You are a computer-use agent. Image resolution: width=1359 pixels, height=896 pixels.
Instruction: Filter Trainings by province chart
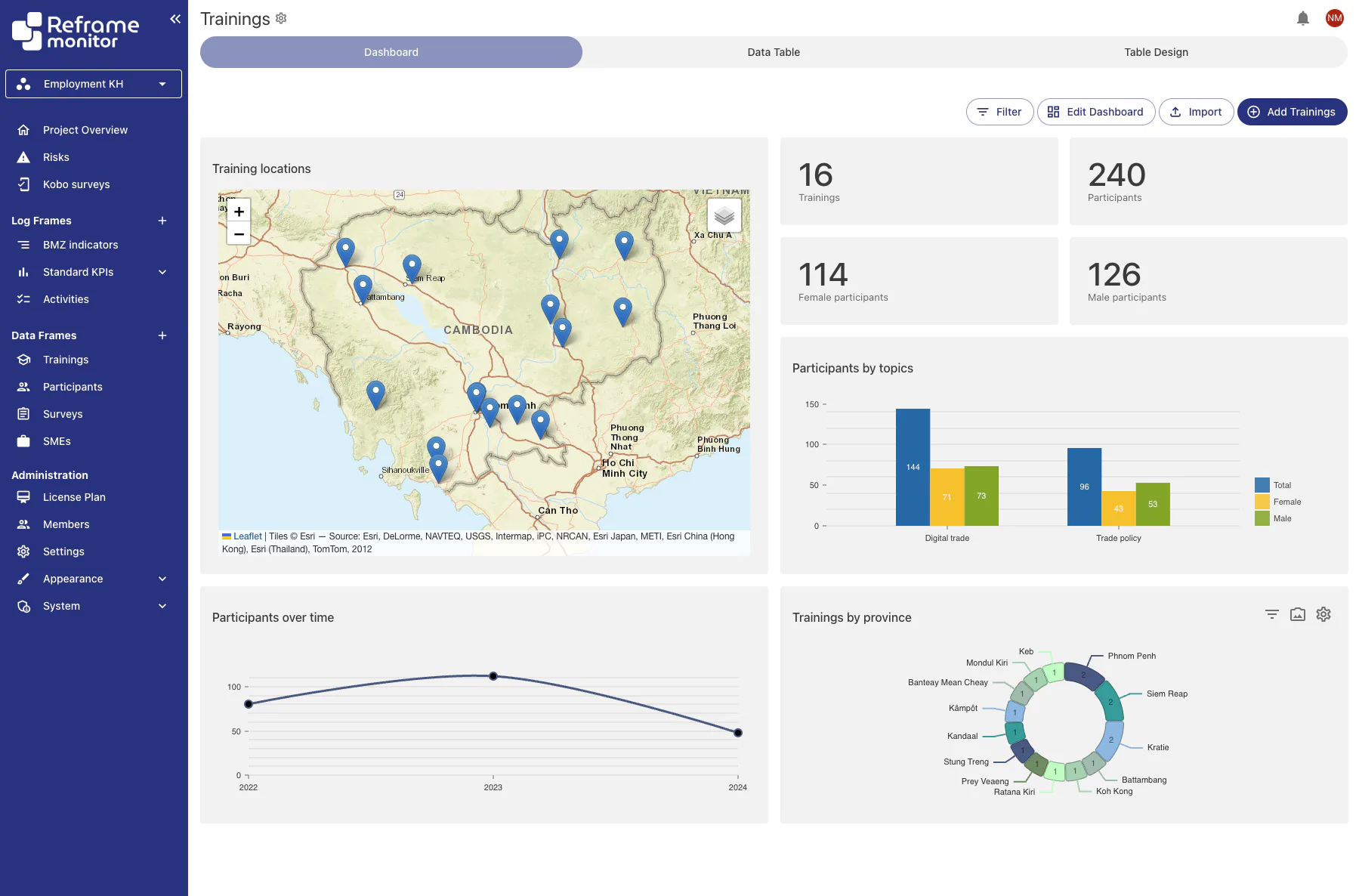pos(1272,614)
